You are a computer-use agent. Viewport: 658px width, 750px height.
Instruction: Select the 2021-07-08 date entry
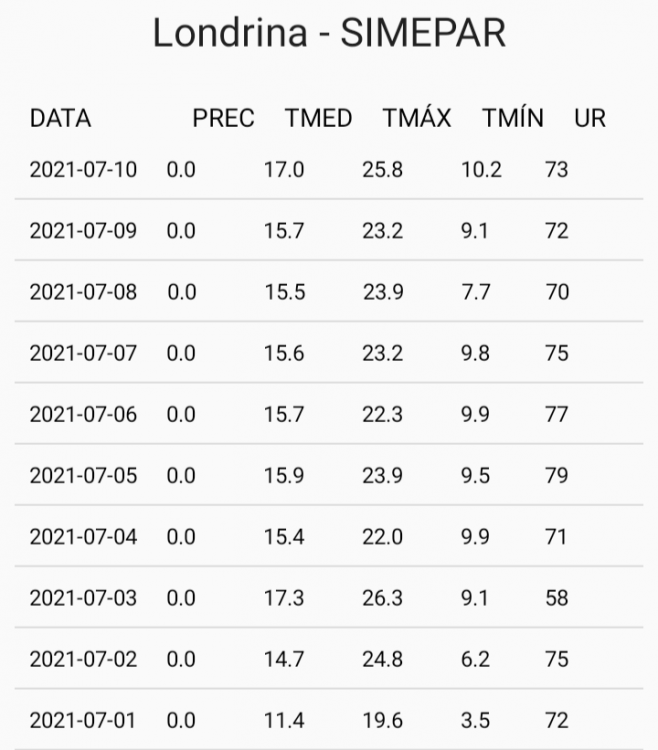pyautogui.click(x=83, y=292)
